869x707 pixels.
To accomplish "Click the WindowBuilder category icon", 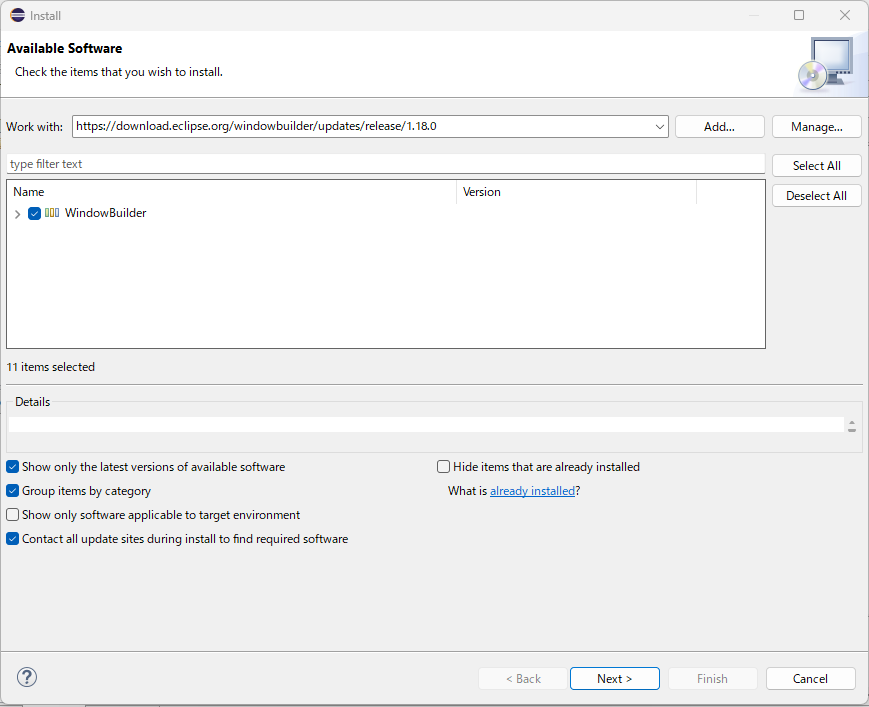I will coord(52,213).
